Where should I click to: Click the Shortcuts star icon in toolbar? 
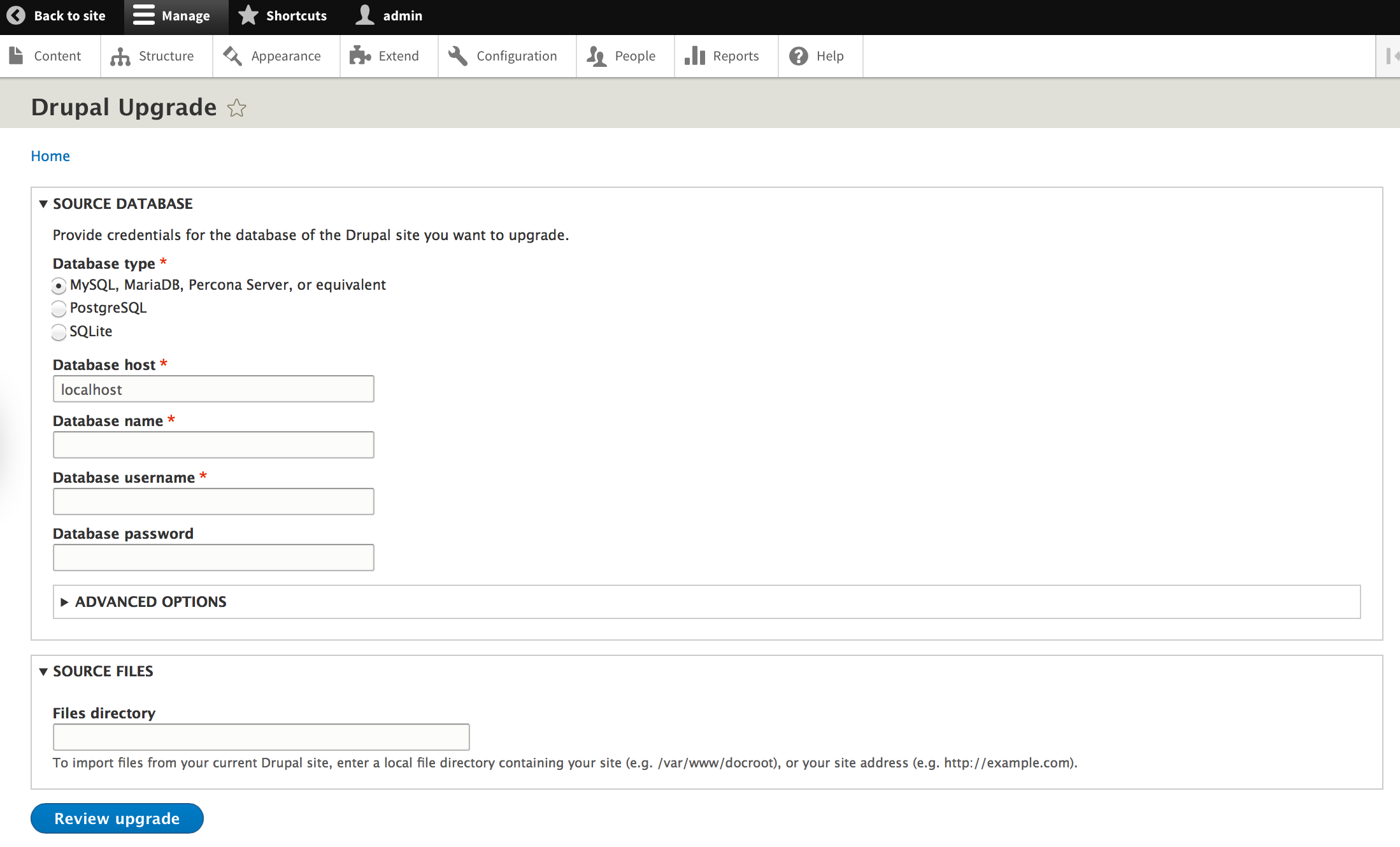point(248,15)
